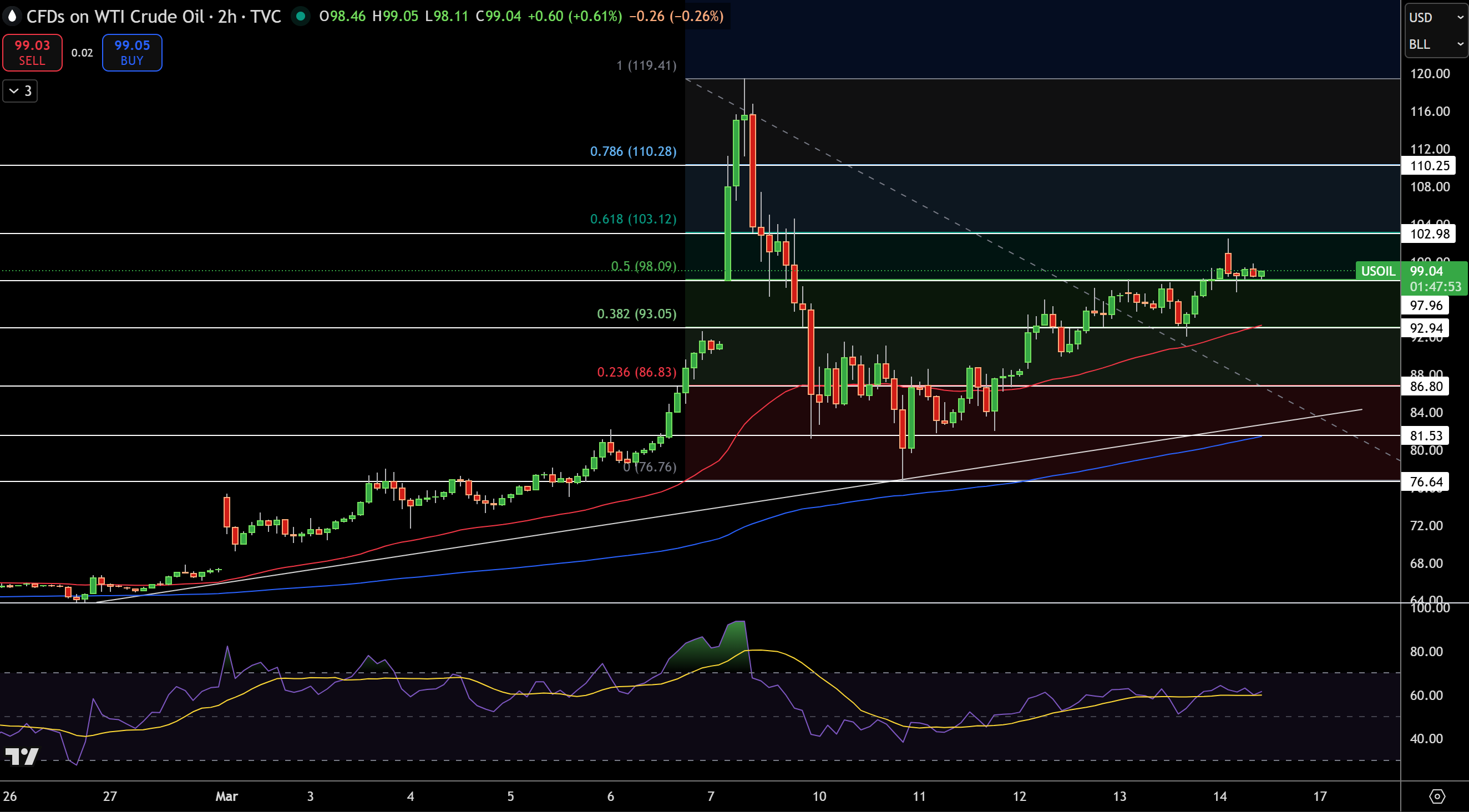
Task: Click the 99.05 BUY button
Action: click(x=131, y=53)
